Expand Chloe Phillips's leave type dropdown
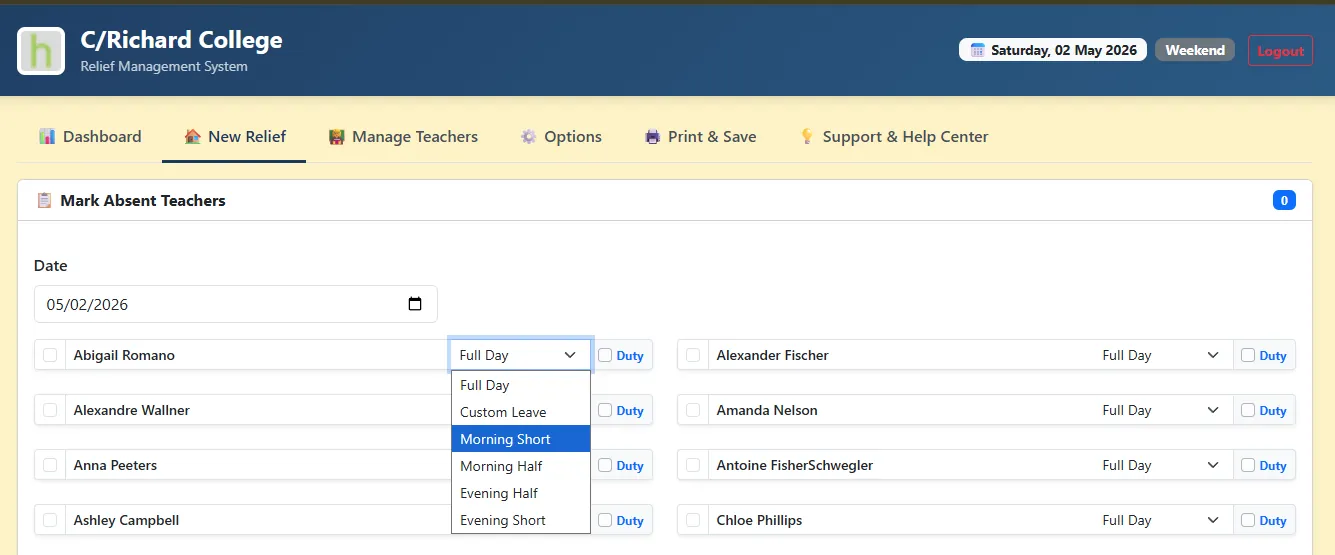1335x555 pixels. click(x=1163, y=520)
